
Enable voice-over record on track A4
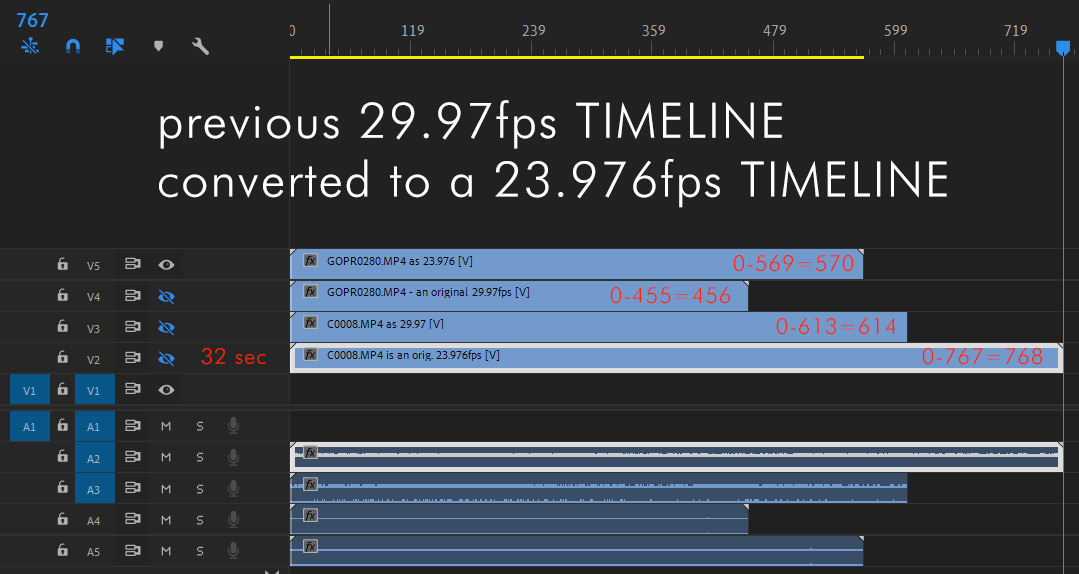tap(233, 520)
